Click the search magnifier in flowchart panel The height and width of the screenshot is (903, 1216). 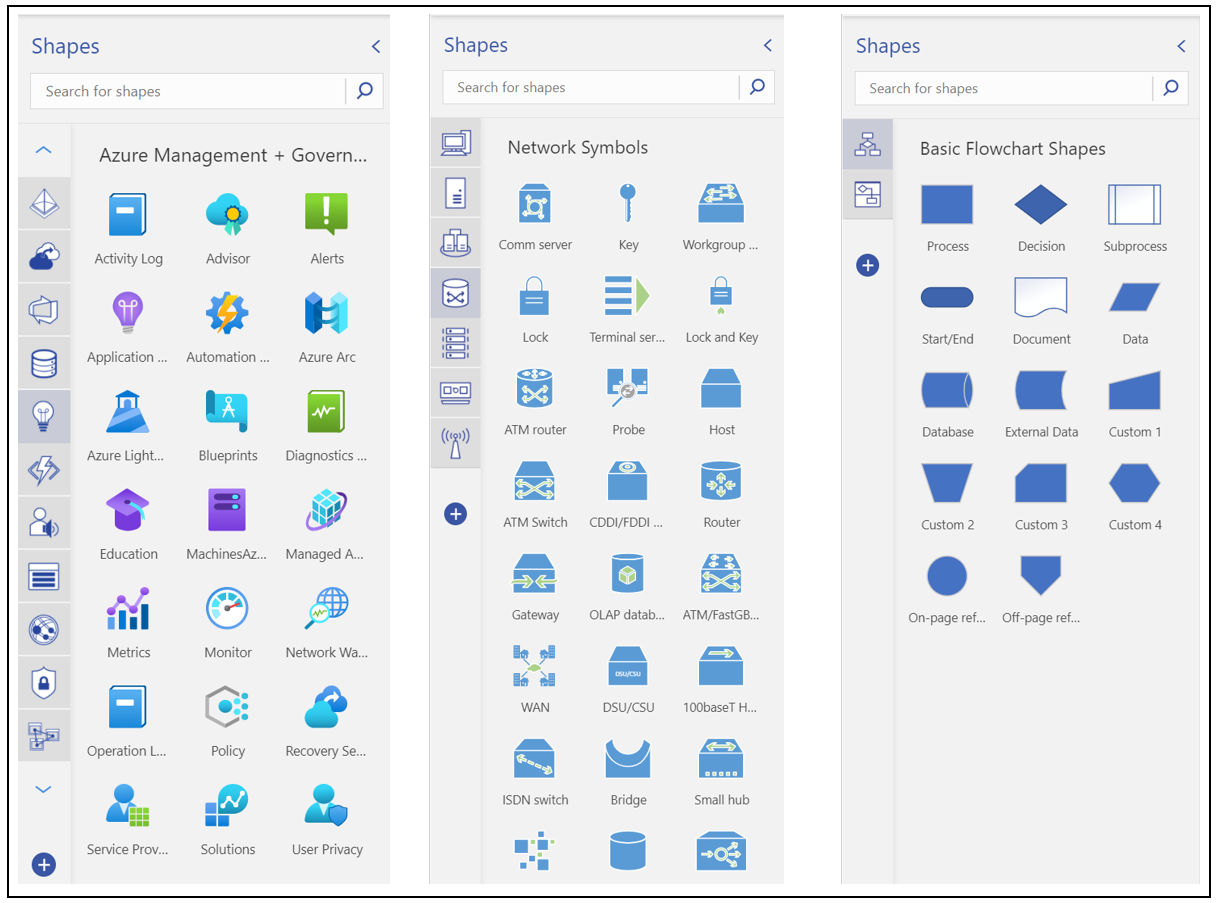pyautogui.click(x=1170, y=88)
